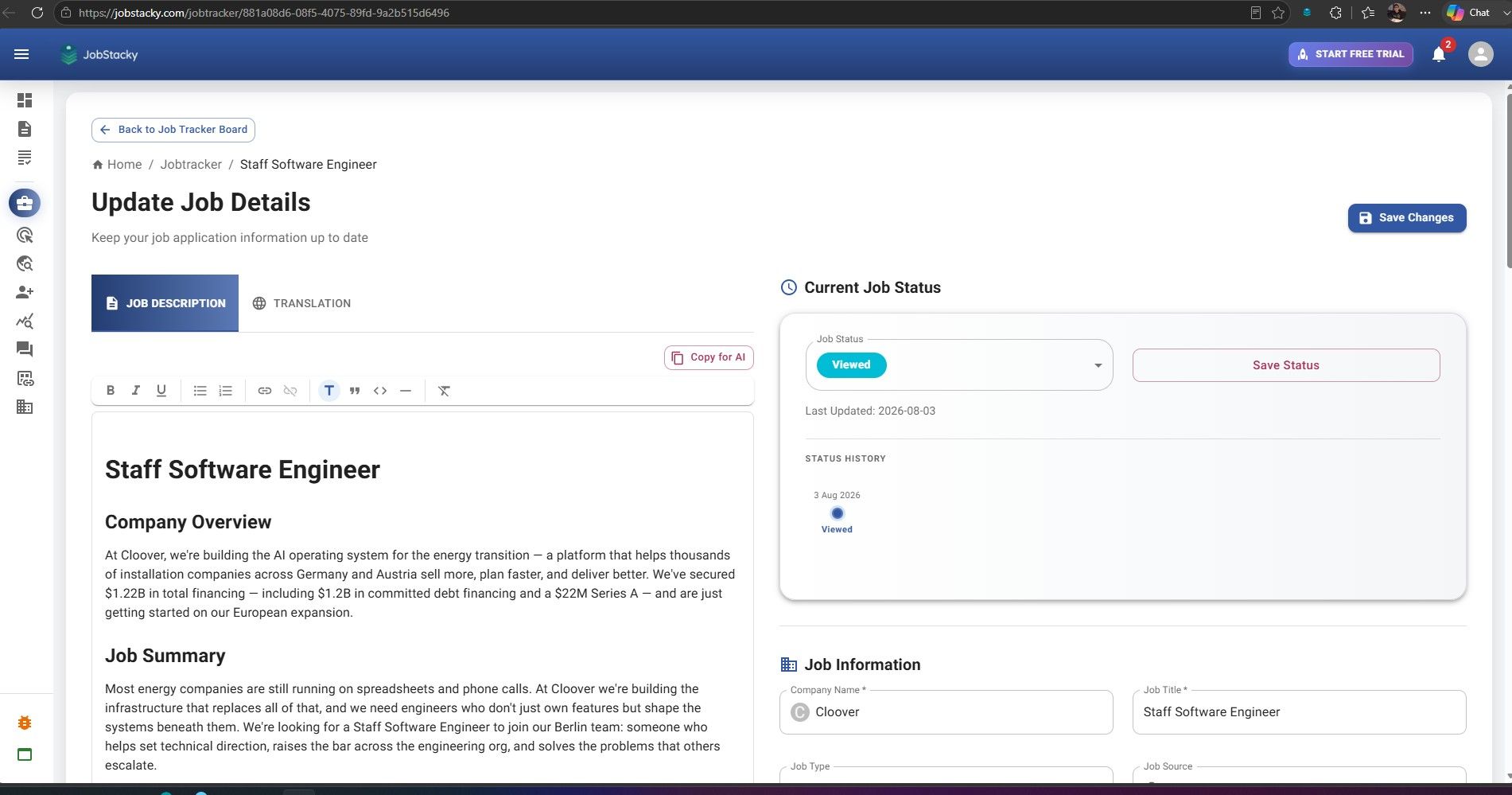Click Back to Job Tracker Board
1512x795 pixels.
173,130
